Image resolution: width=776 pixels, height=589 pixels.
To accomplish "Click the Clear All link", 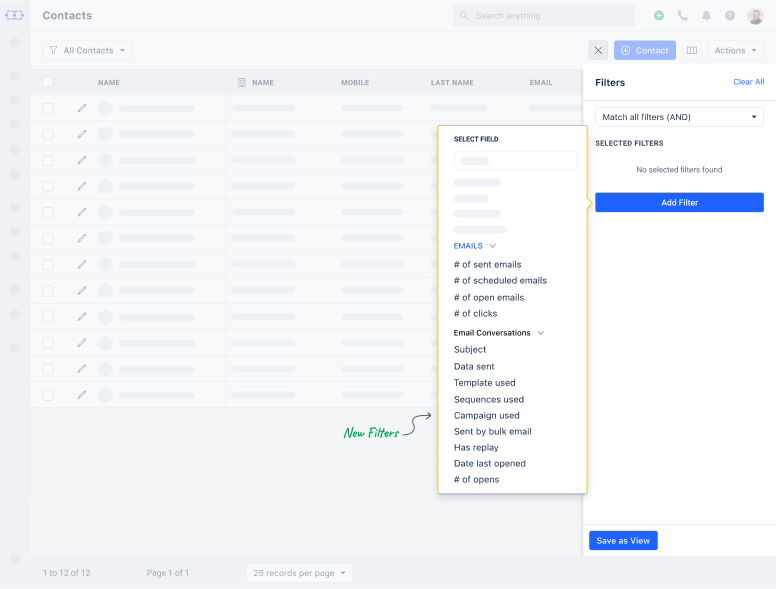I will pyautogui.click(x=748, y=82).
